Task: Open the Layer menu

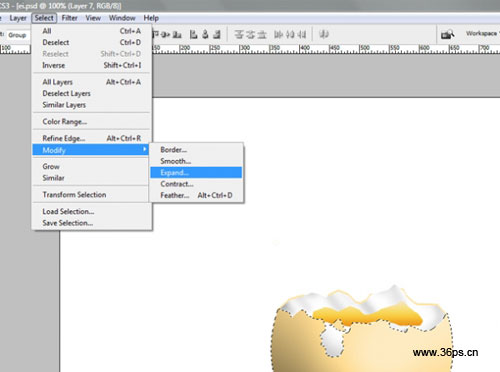Action: tap(18, 18)
